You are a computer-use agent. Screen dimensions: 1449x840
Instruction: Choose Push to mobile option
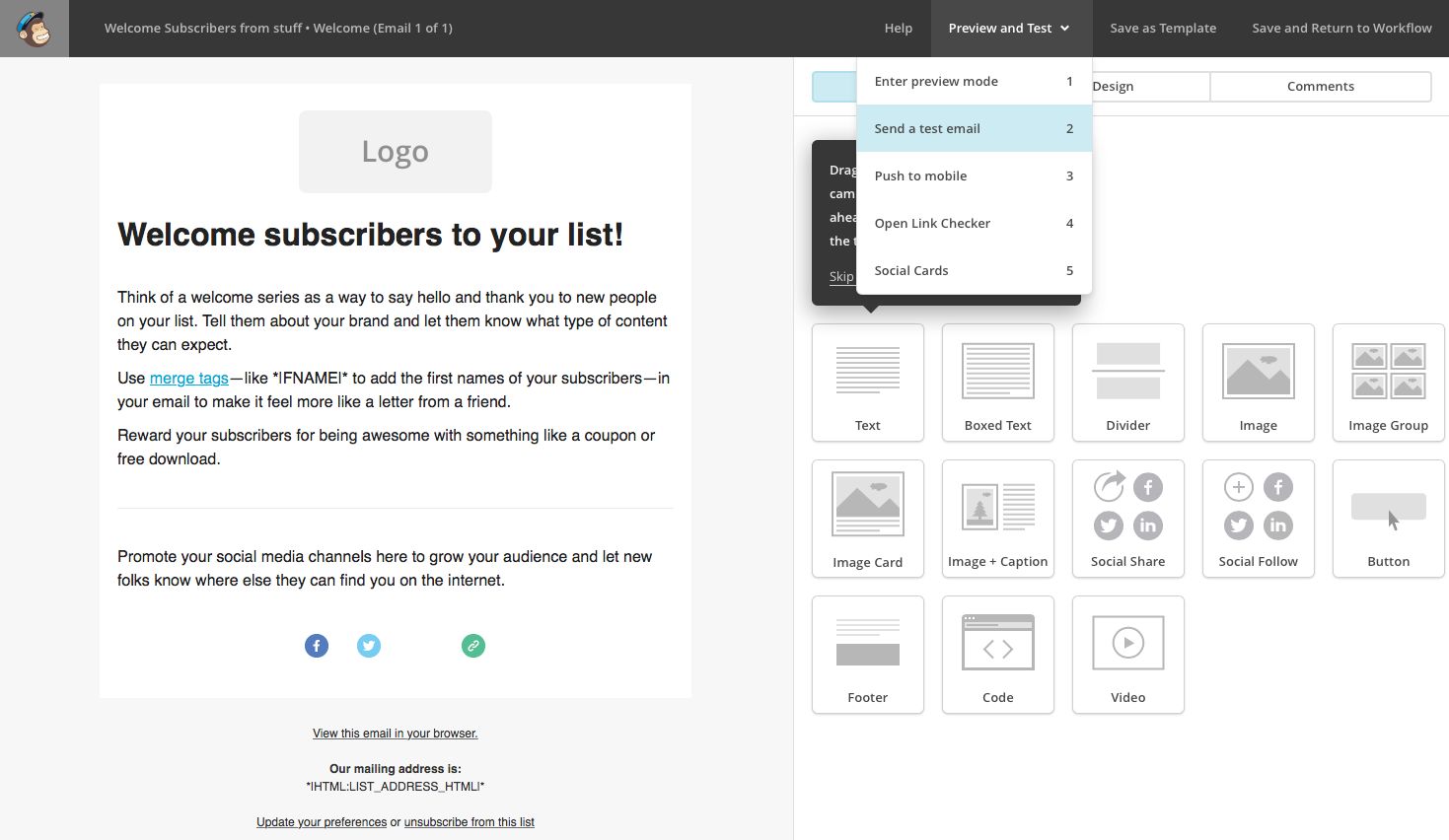click(x=975, y=175)
